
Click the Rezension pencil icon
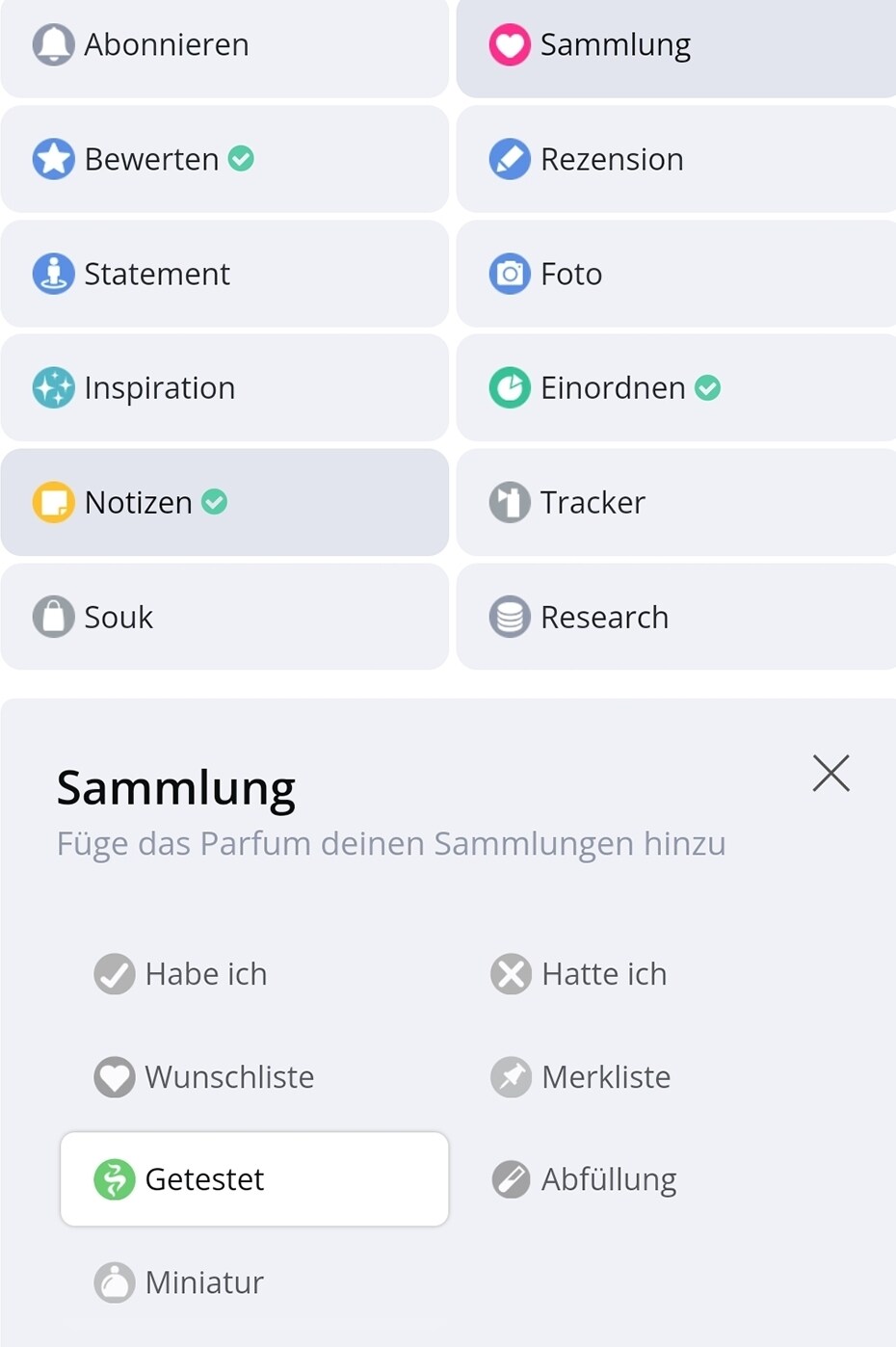510,159
